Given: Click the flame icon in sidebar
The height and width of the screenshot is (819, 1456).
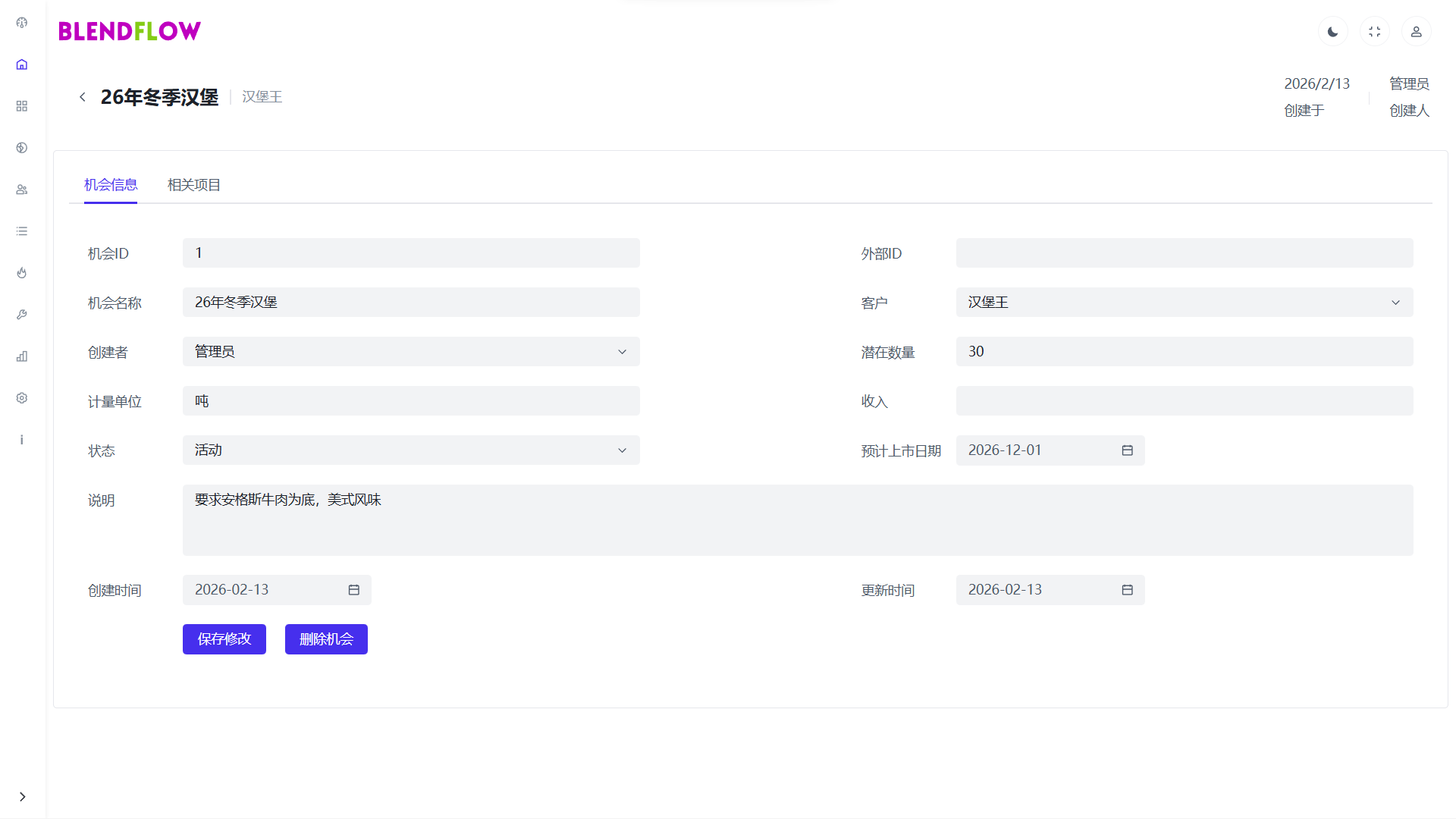Looking at the screenshot, I should tap(22, 273).
